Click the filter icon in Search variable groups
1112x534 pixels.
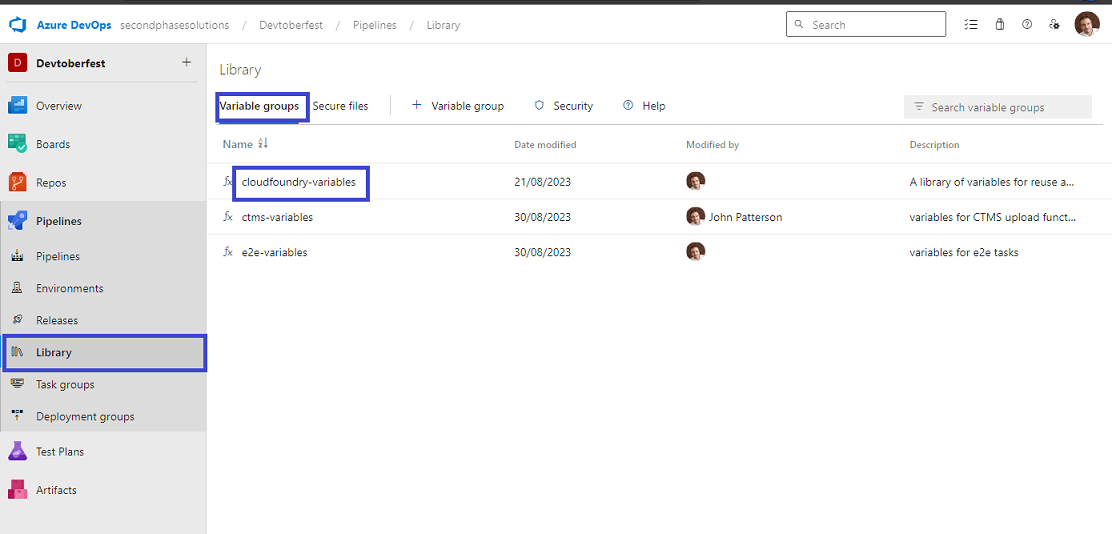click(919, 106)
